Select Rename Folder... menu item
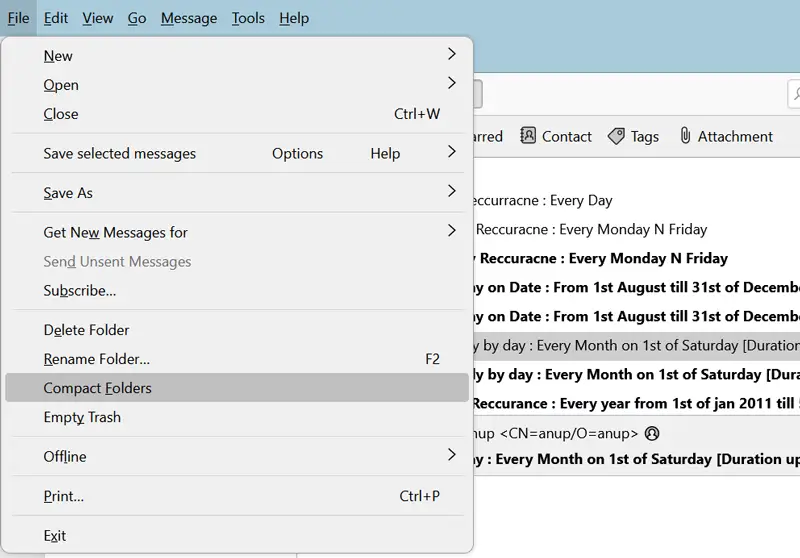This screenshot has width=800, height=558. 96,359
